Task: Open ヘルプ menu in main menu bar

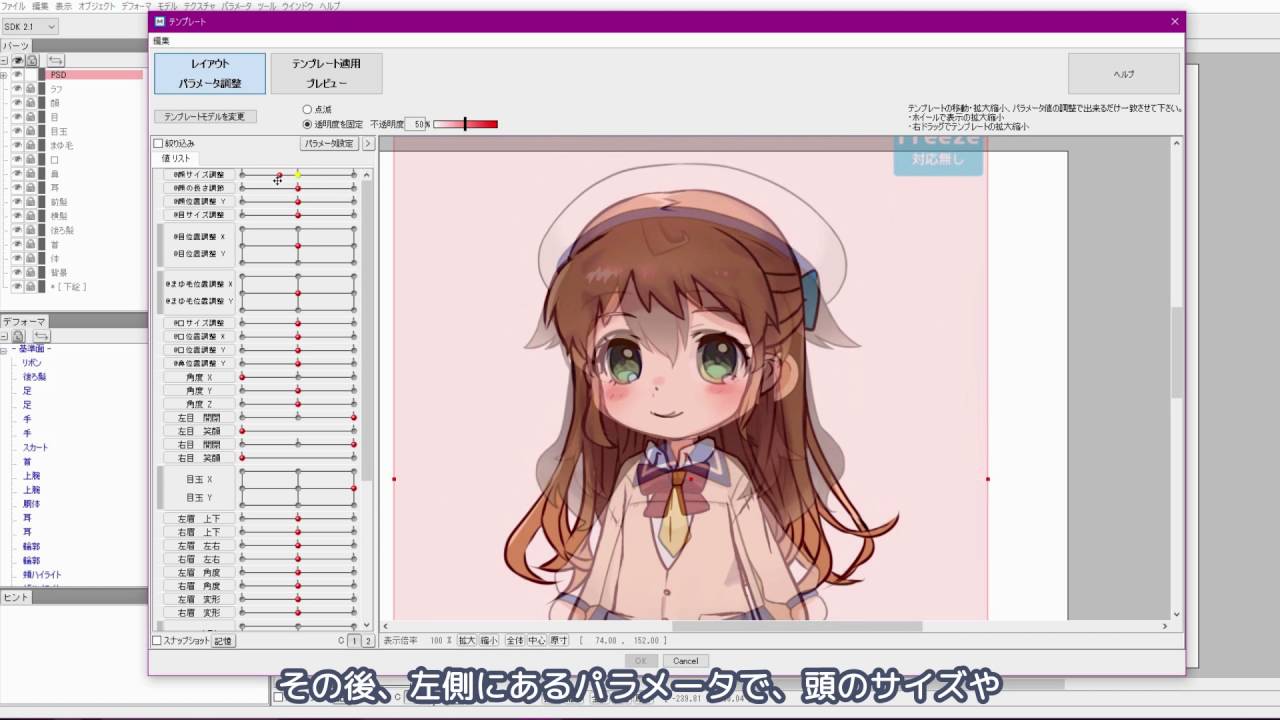Action: coord(329,6)
